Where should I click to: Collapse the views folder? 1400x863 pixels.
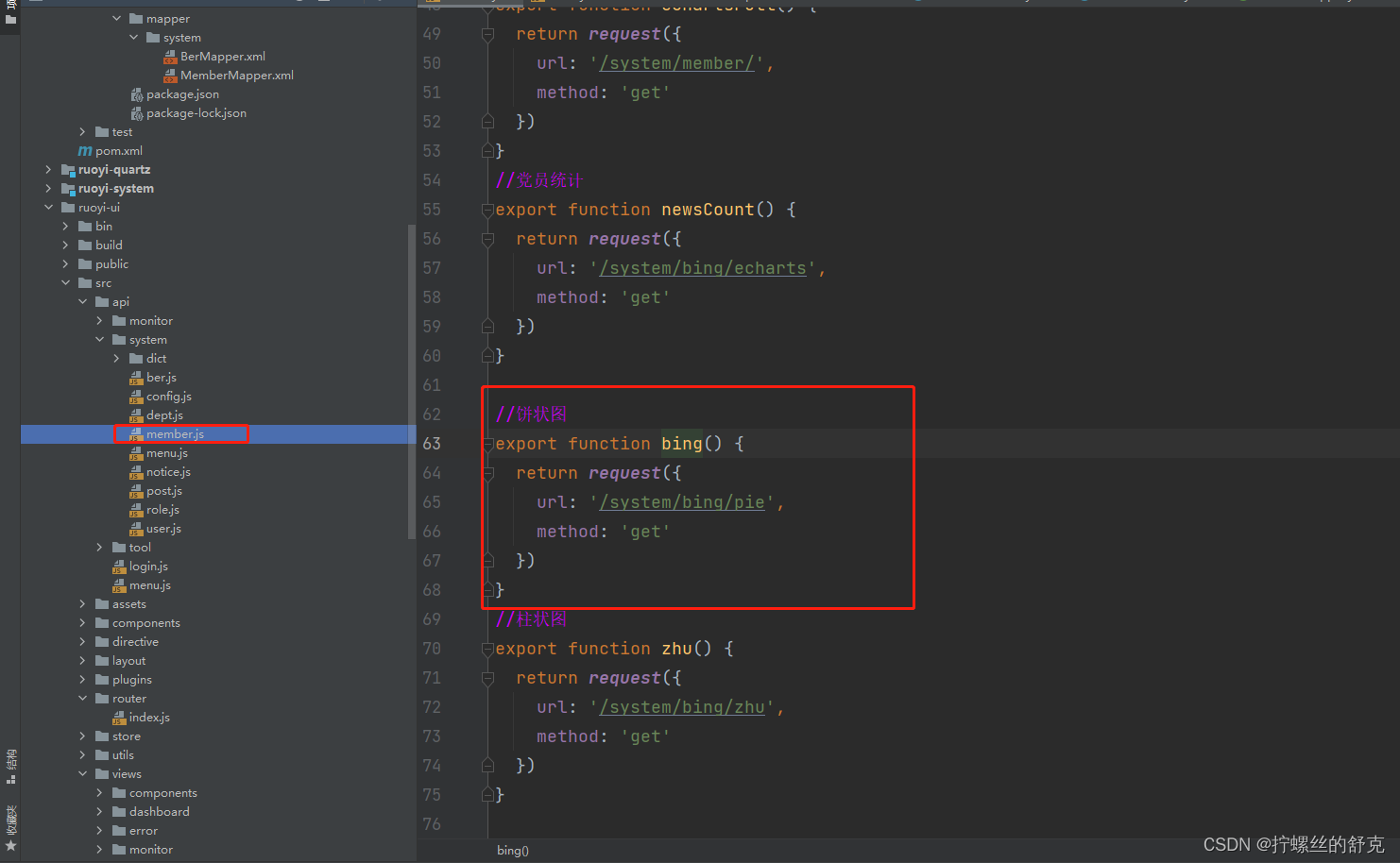(82, 774)
